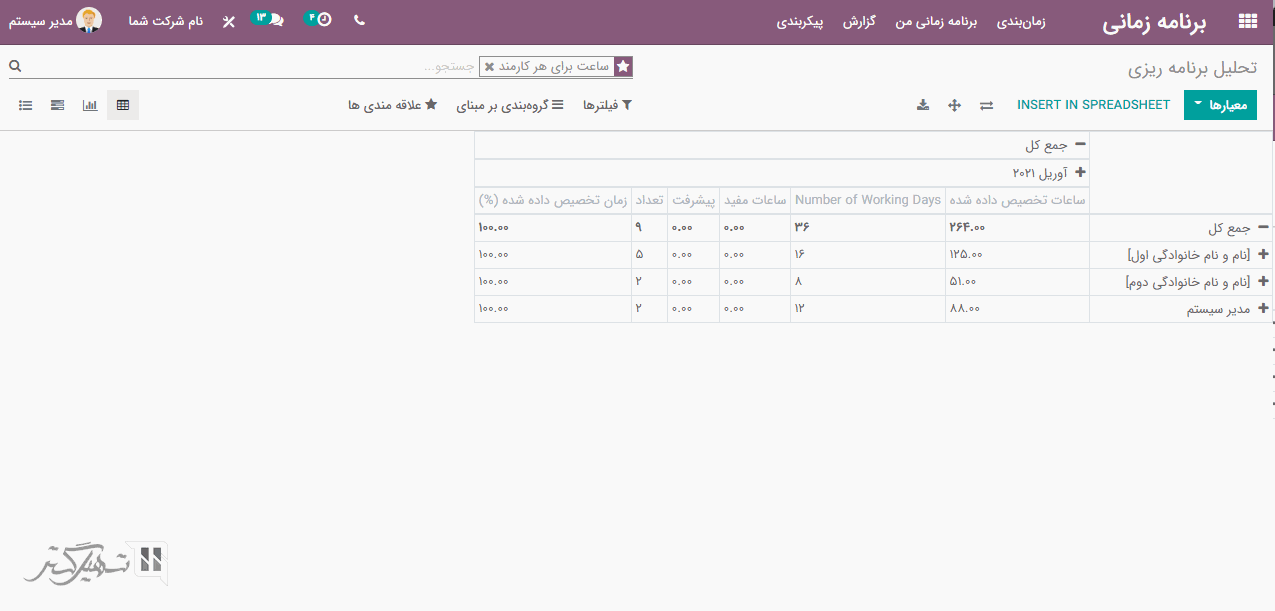Open the معیارها measures dropdown

click(x=1219, y=105)
